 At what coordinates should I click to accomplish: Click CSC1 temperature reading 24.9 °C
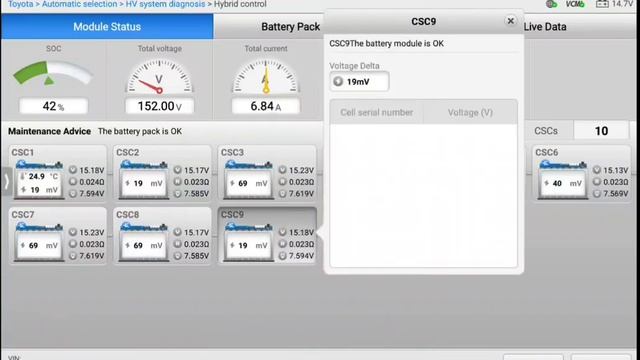(39, 176)
